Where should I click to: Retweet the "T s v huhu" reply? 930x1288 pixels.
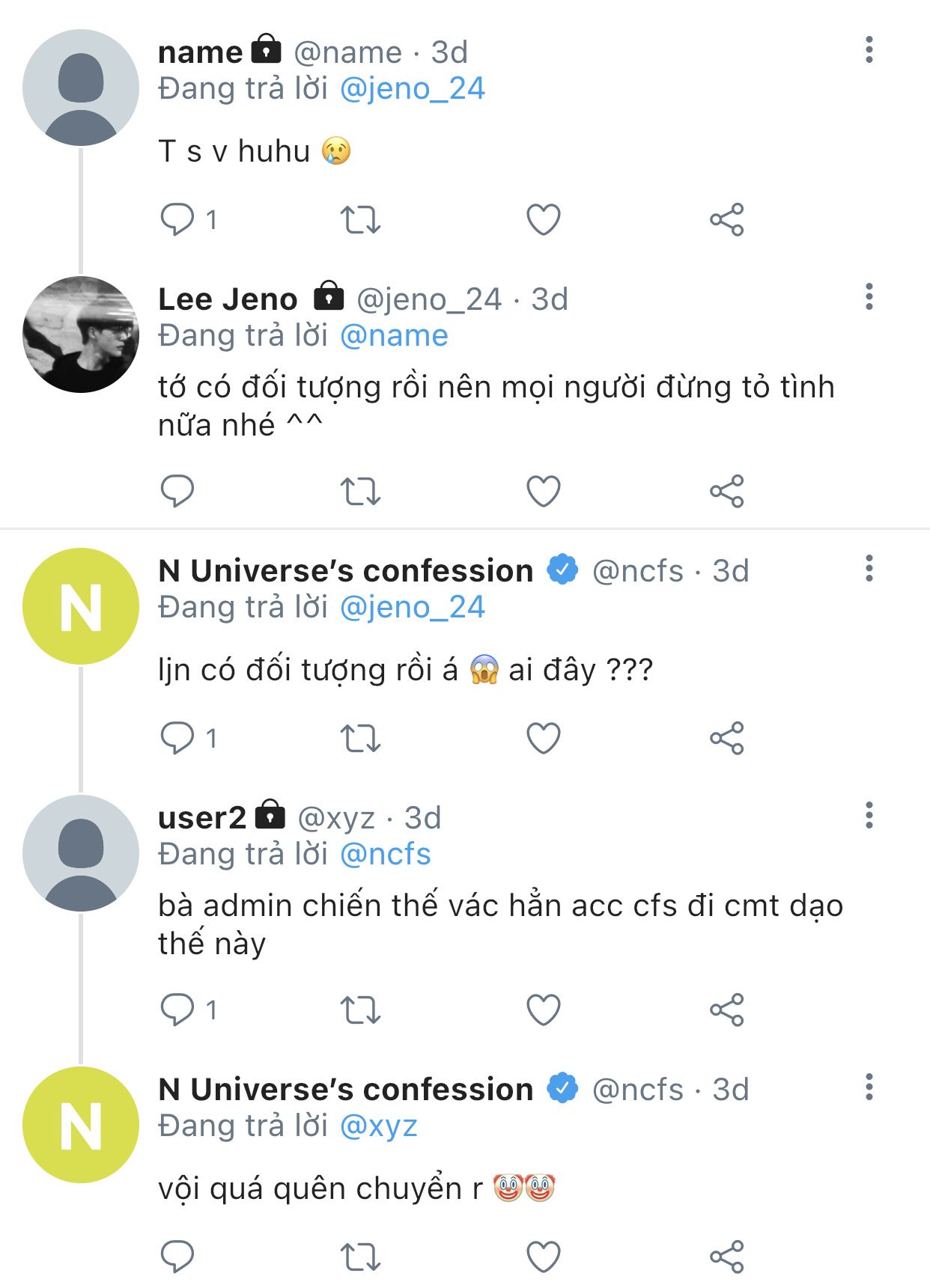[x=360, y=220]
